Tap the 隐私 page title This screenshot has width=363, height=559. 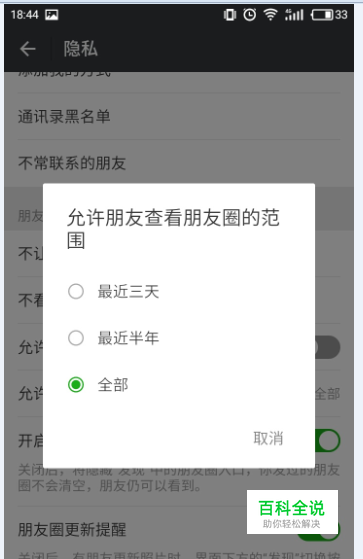[81, 49]
